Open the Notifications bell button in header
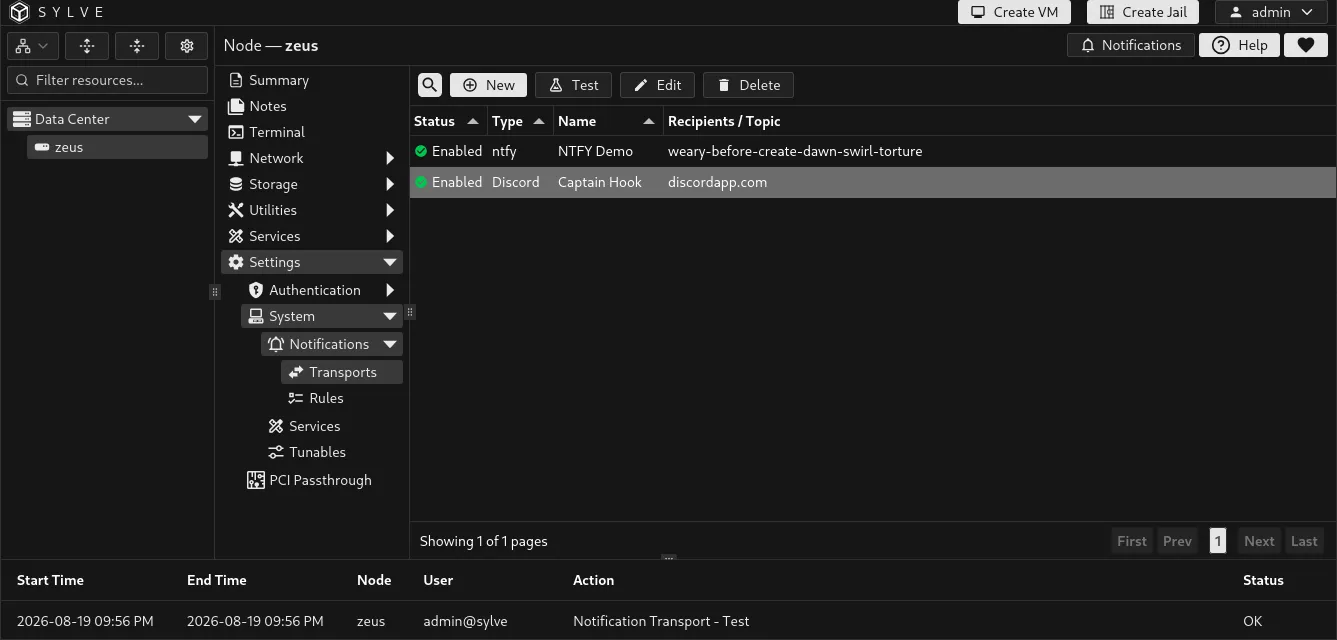The image size is (1337, 640). (x=1131, y=45)
